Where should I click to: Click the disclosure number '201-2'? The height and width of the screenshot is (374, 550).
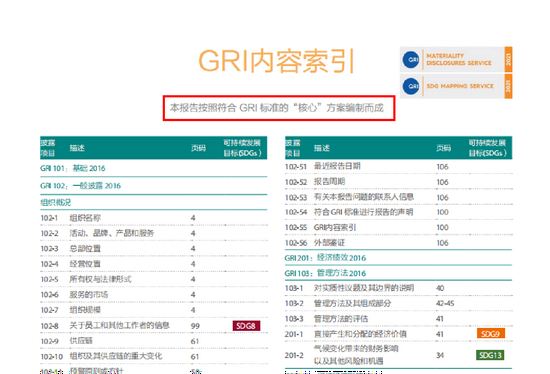(294, 355)
